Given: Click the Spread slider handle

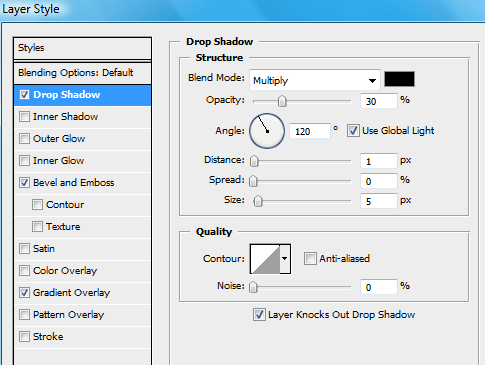Looking at the screenshot, I should pos(253,181).
